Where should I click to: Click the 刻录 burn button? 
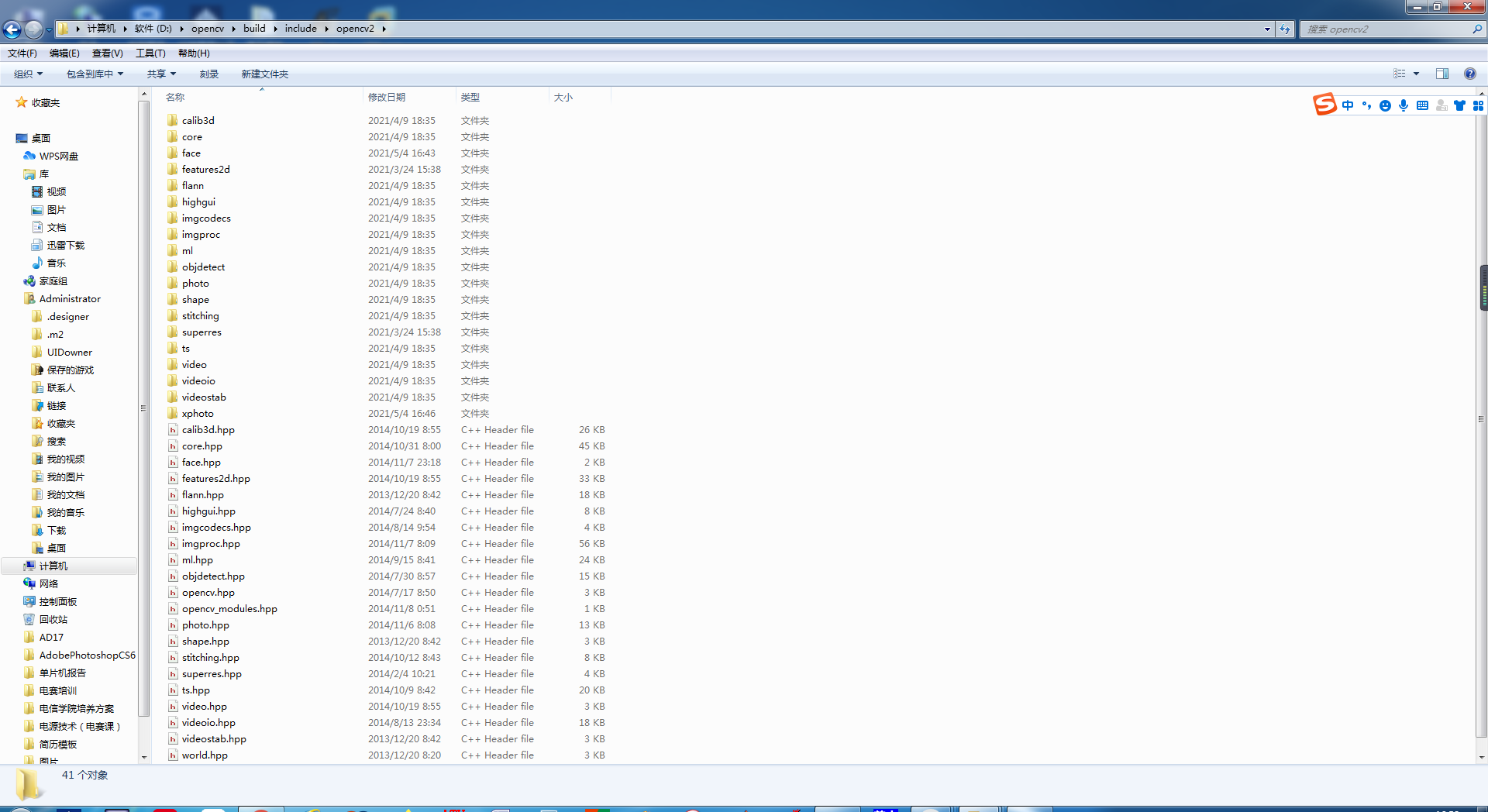click(209, 74)
